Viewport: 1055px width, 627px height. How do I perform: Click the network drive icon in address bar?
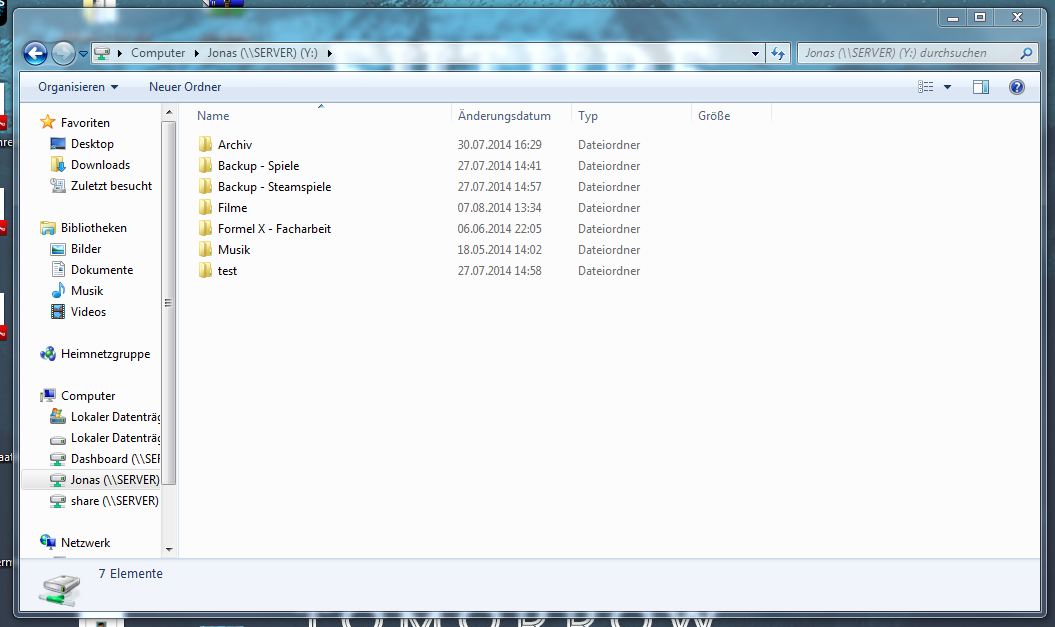102,52
